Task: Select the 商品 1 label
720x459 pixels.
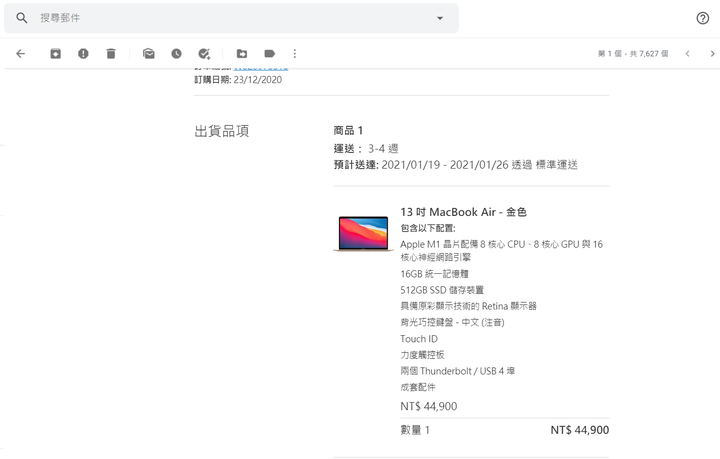Action: [x=348, y=131]
